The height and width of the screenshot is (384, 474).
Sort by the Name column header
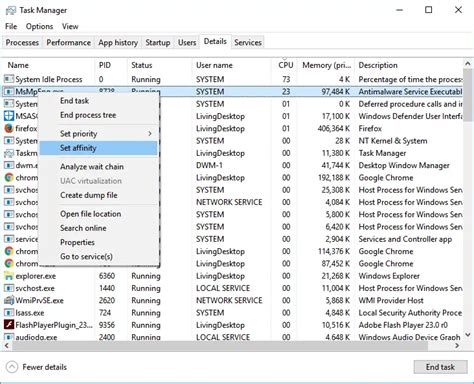49,65
